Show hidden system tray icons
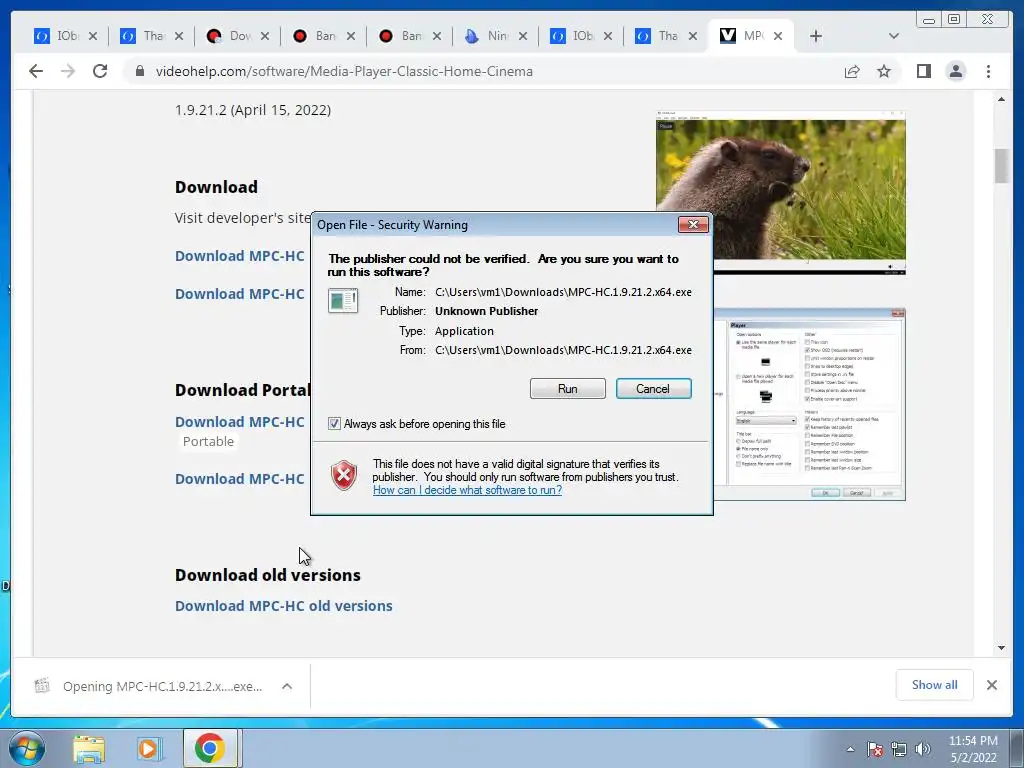The image size is (1024, 768). point(850,749)
